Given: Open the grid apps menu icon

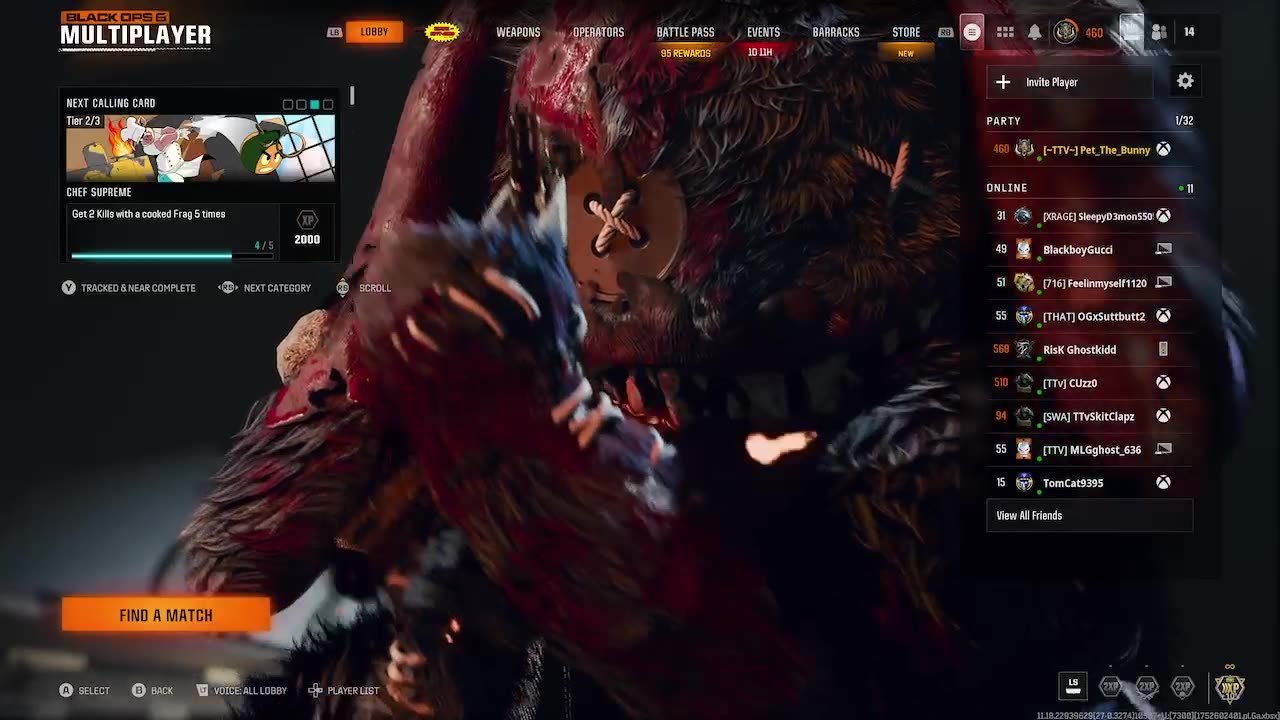Looking at the screenshot, I should click(x=1005, y=32).
